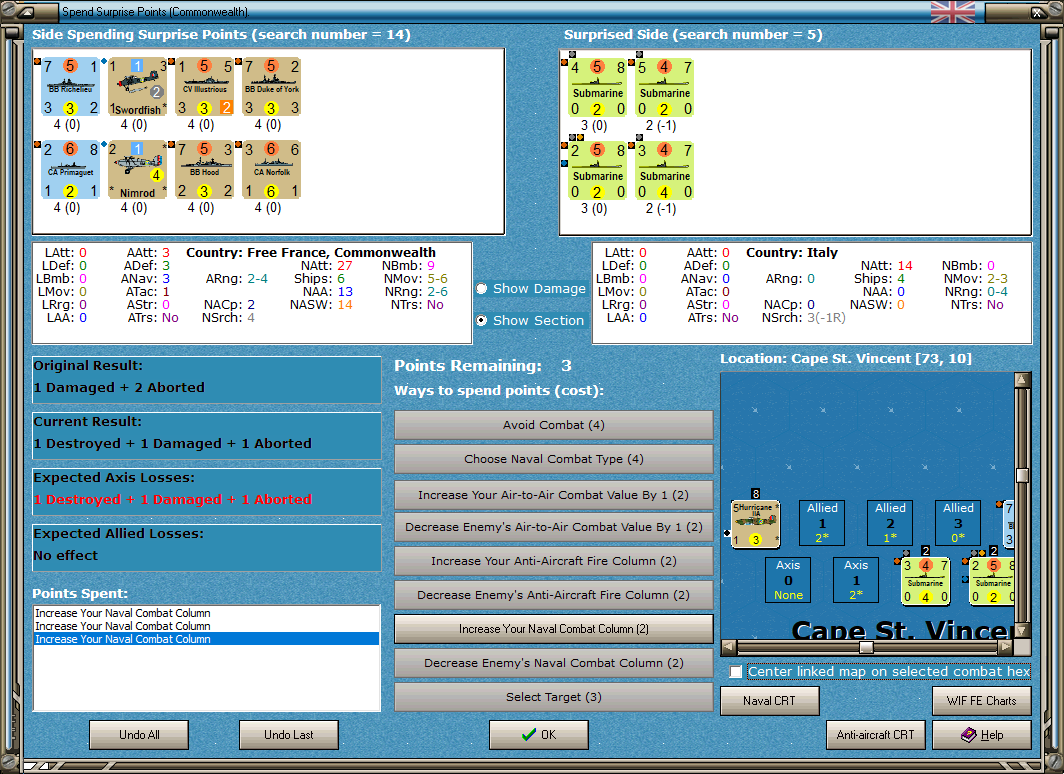
Task: Select the BB Richelieu ship counter
Action: 71,87
